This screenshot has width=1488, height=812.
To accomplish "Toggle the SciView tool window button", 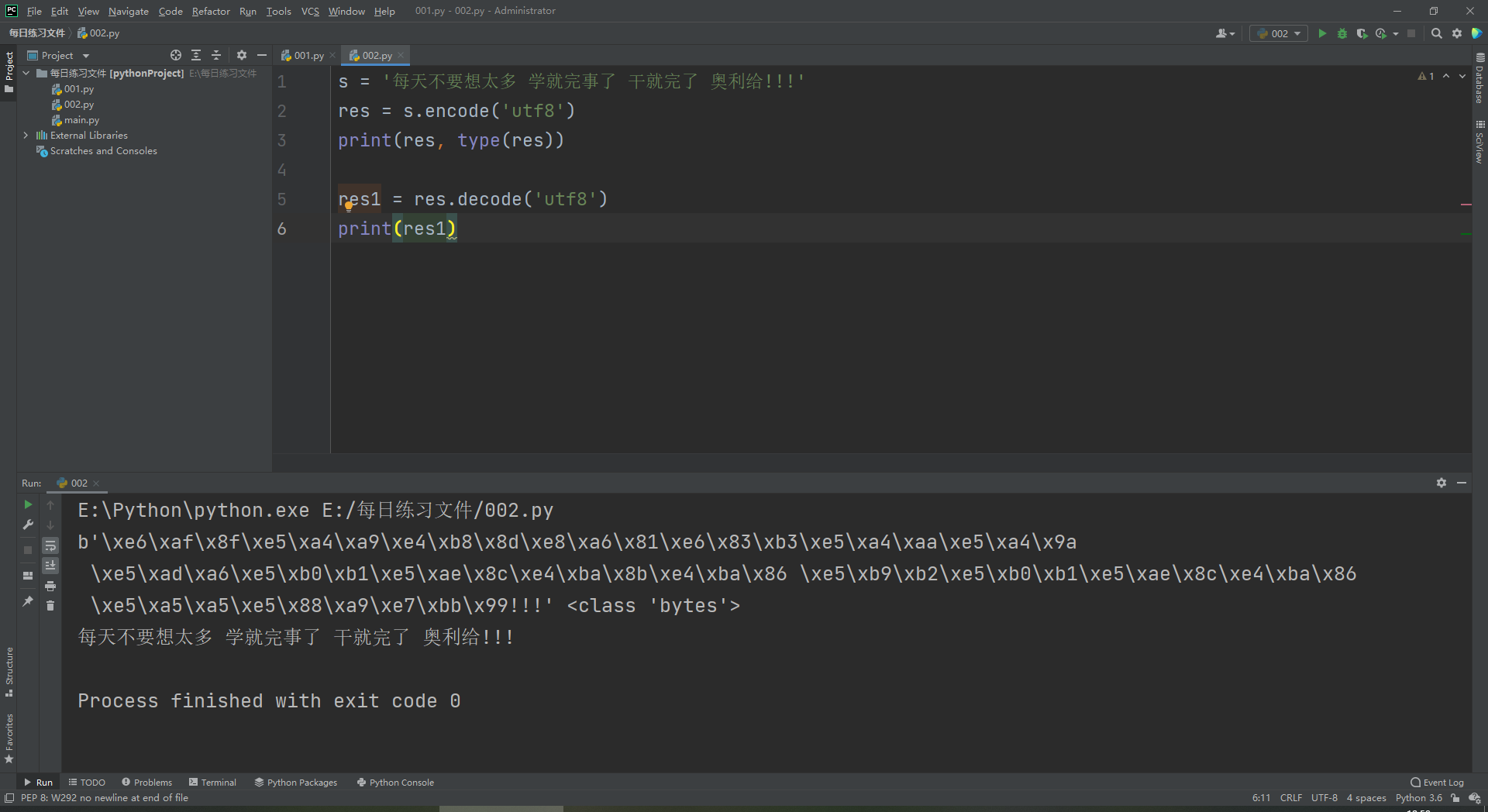I will tap(1479, 142).
